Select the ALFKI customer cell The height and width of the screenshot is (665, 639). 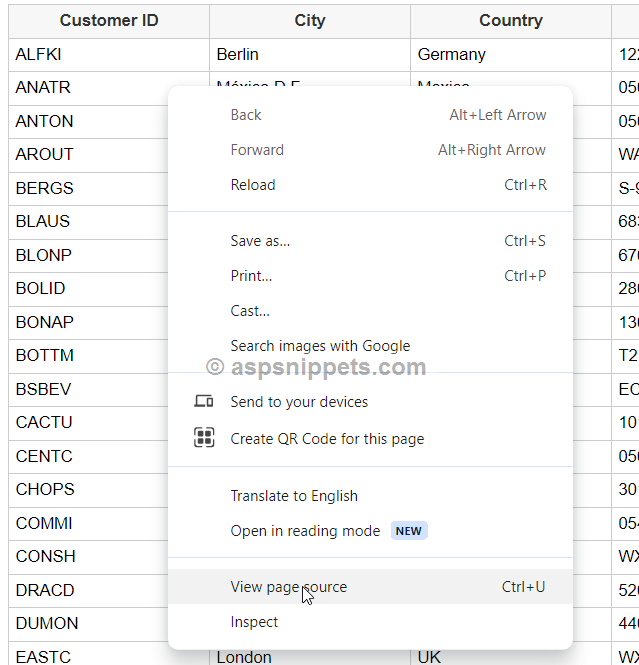click(38, 55)
